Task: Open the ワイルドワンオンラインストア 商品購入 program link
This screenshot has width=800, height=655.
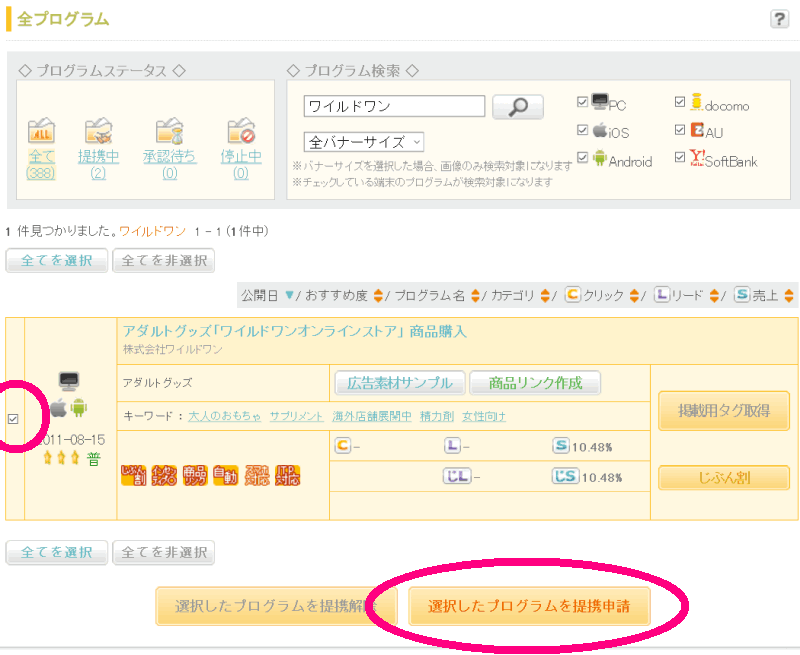Action: [295, 332]
